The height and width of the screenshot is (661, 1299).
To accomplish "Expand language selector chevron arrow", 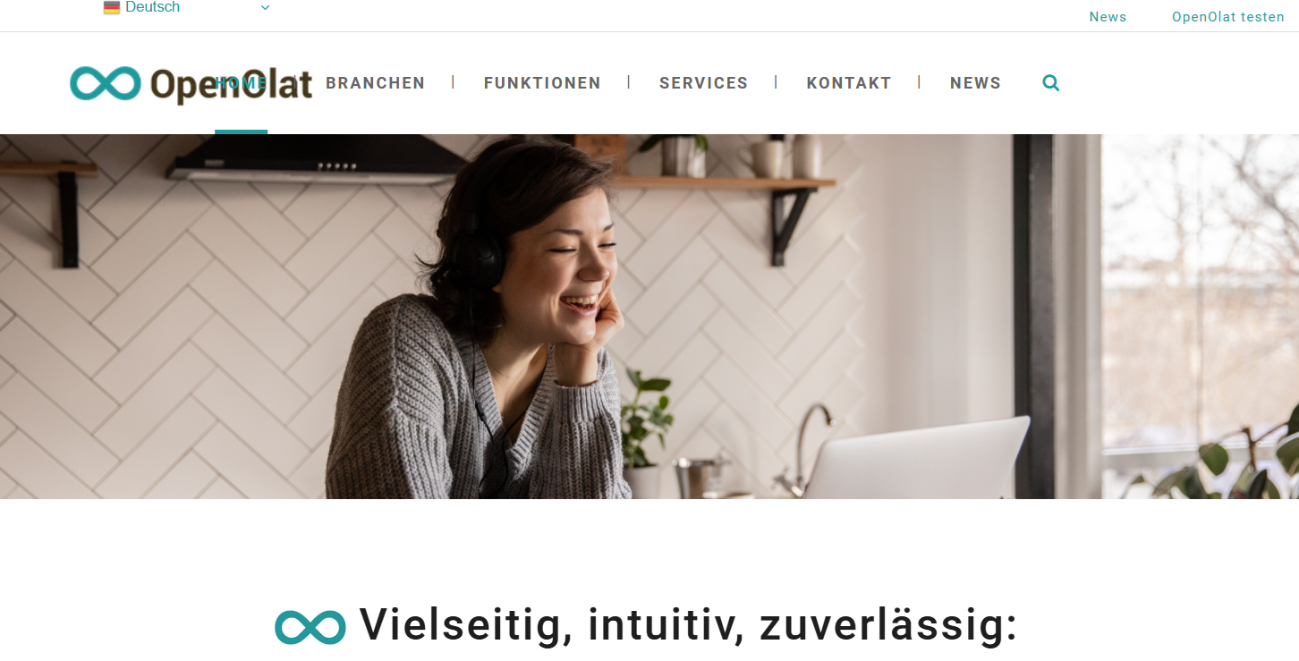I will click(265, 8).
